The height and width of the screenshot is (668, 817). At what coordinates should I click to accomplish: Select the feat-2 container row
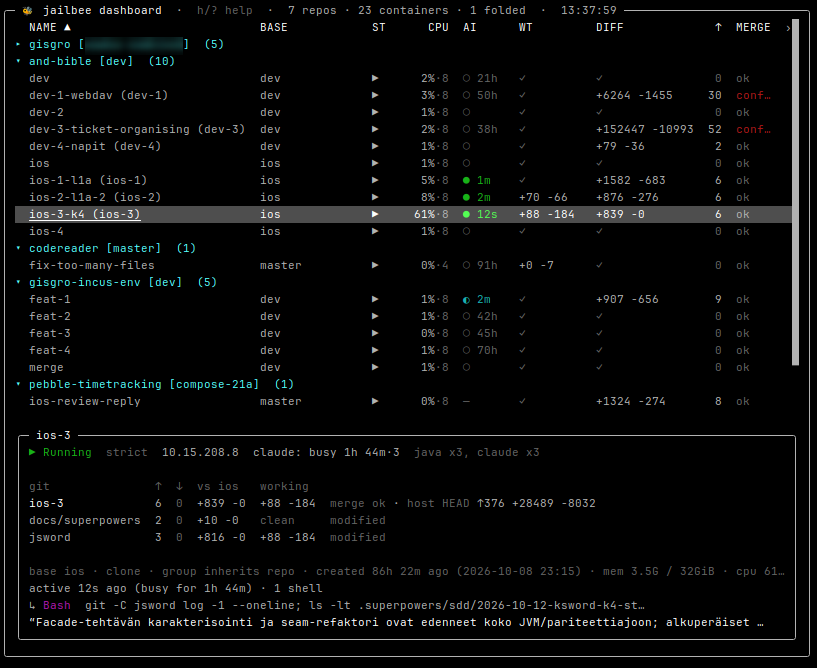click(403, 316)
